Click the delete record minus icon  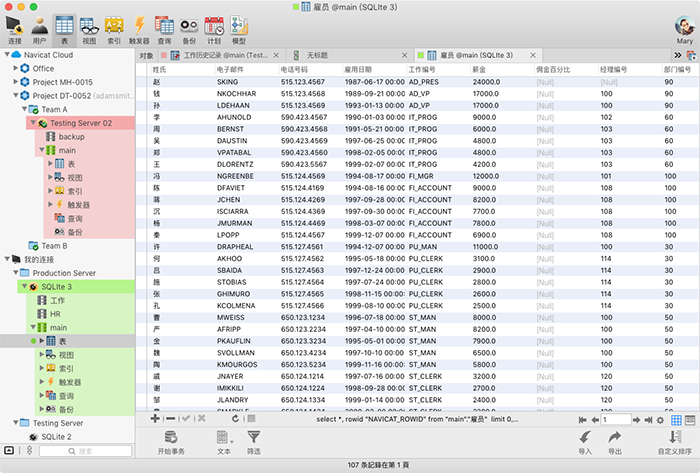(171, 419)
